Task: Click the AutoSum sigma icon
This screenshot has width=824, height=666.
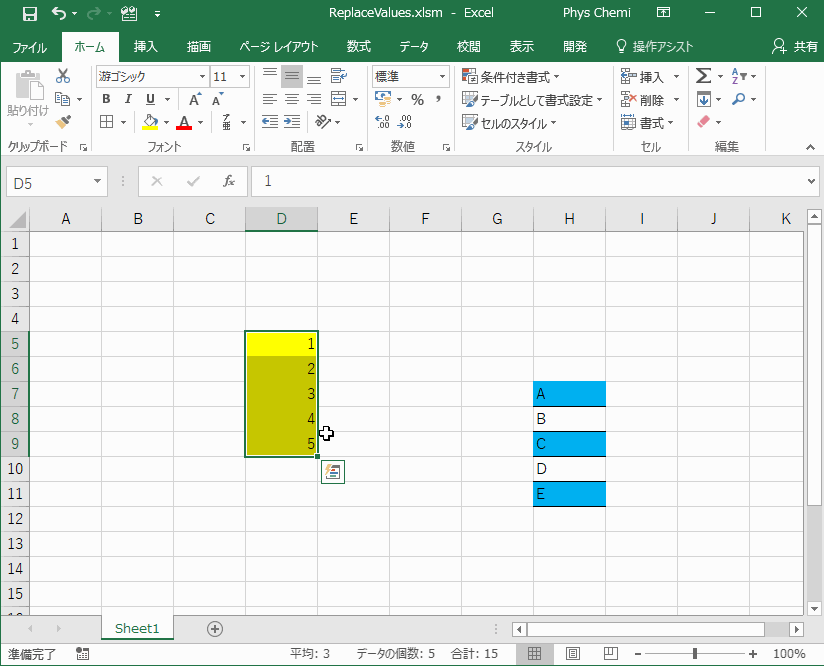Action: click(704, 76)
